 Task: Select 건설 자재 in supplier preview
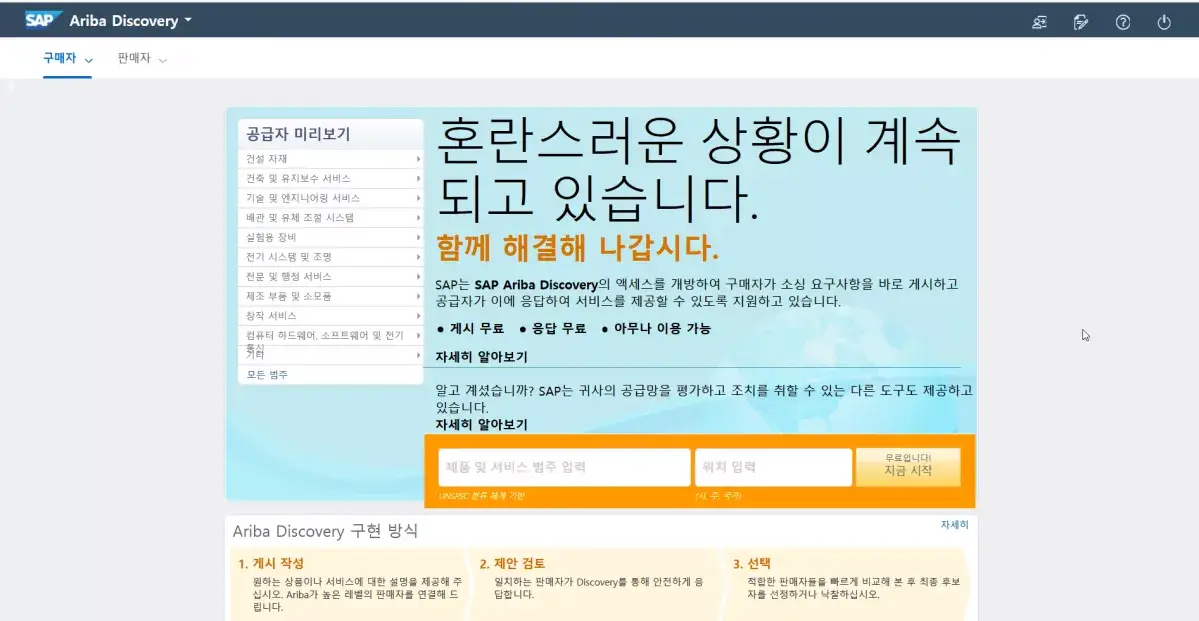coord(266,158)
